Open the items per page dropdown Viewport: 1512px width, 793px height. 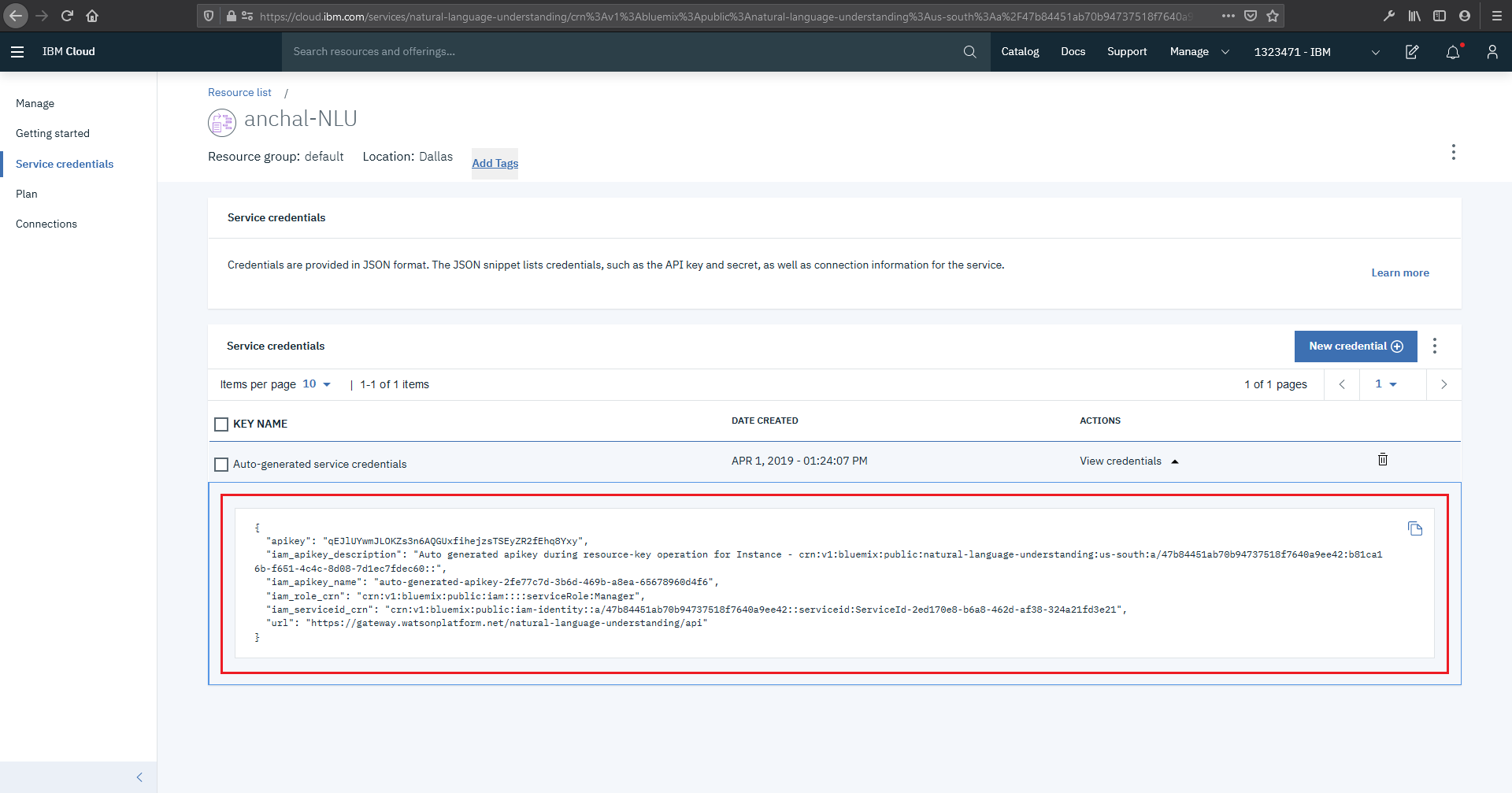click(x=317, y=384)
